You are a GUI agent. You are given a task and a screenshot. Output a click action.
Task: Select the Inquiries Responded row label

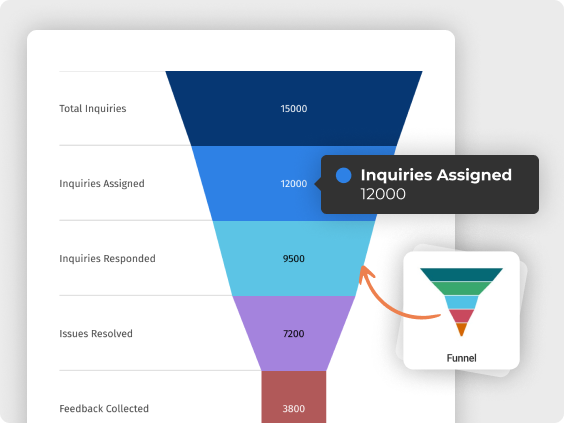click(107, 259)
